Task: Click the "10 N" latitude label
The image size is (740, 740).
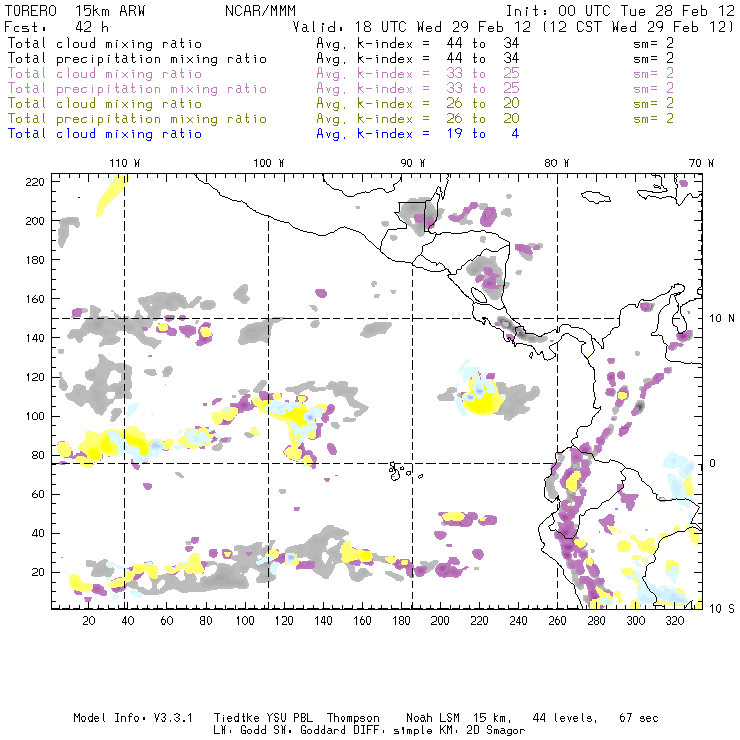Action: 722,319
